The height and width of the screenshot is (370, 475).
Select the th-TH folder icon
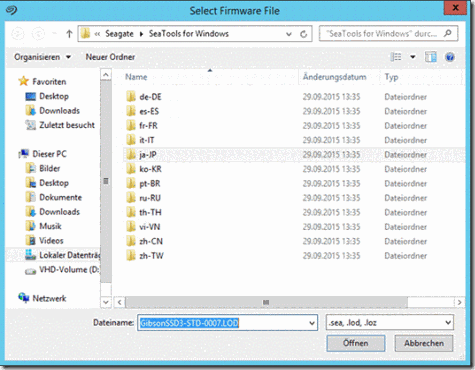point(131,212)
